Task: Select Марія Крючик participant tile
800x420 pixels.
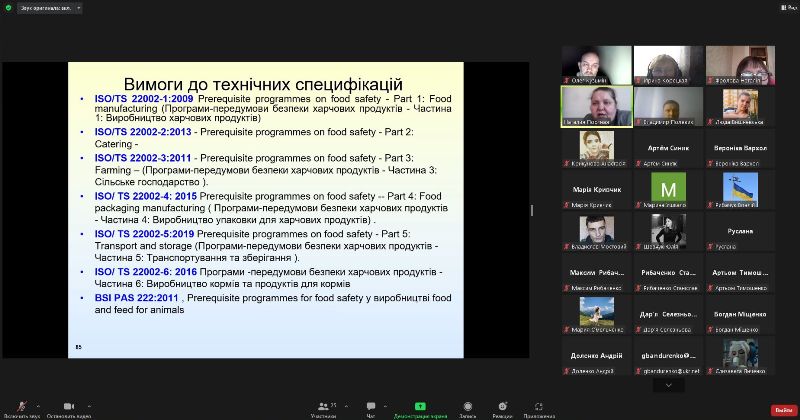Action: click(x=596, y=190)
